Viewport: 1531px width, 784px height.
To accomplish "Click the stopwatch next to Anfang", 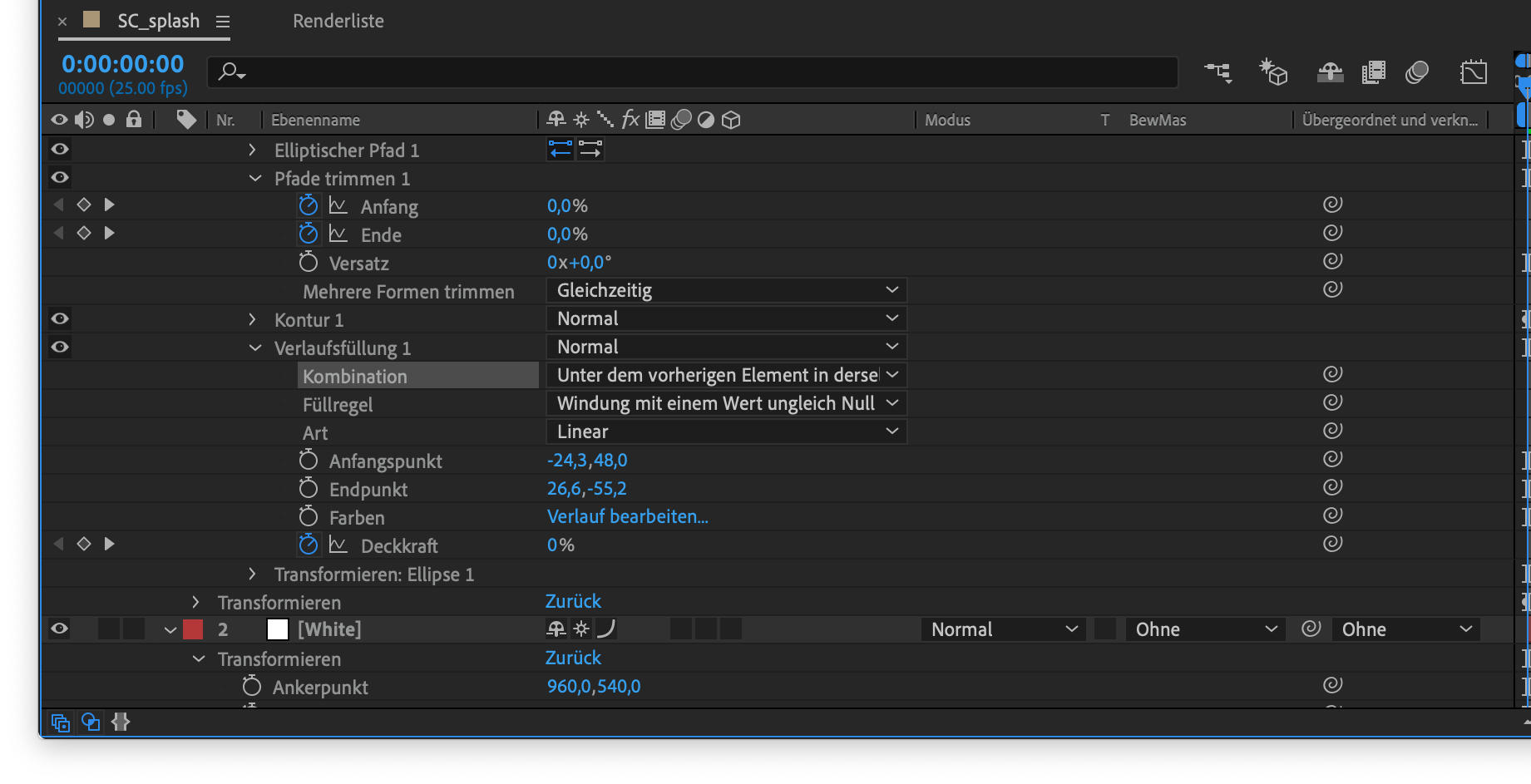I will click(309, 205).
